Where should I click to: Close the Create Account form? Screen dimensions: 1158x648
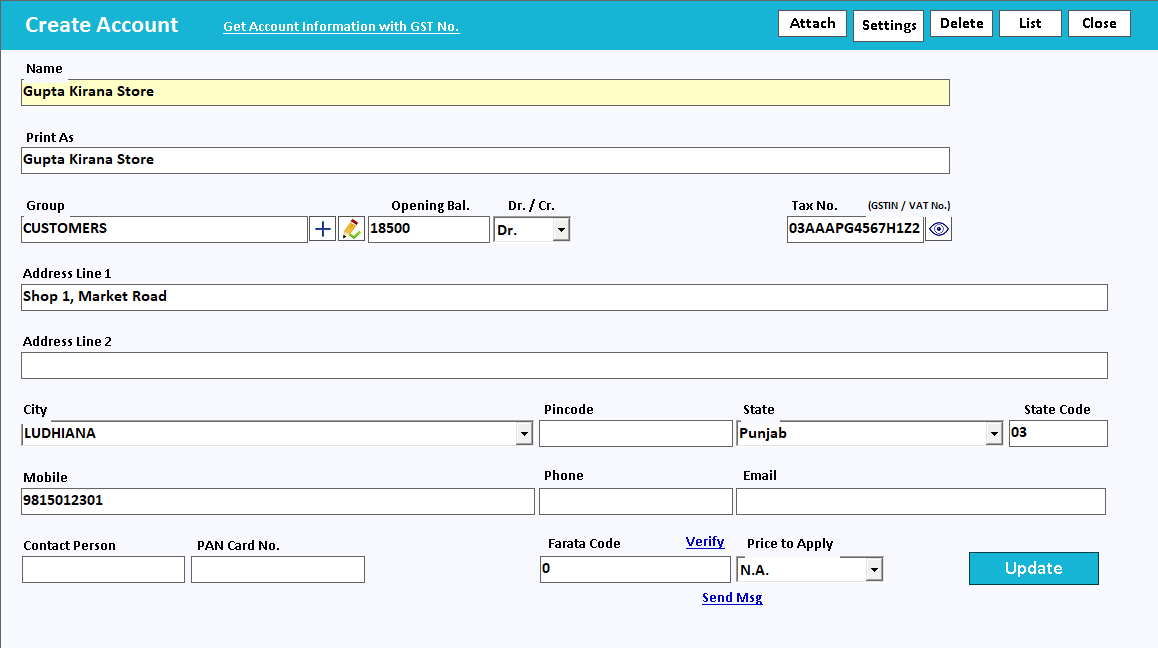click(x=1099, y=24)
